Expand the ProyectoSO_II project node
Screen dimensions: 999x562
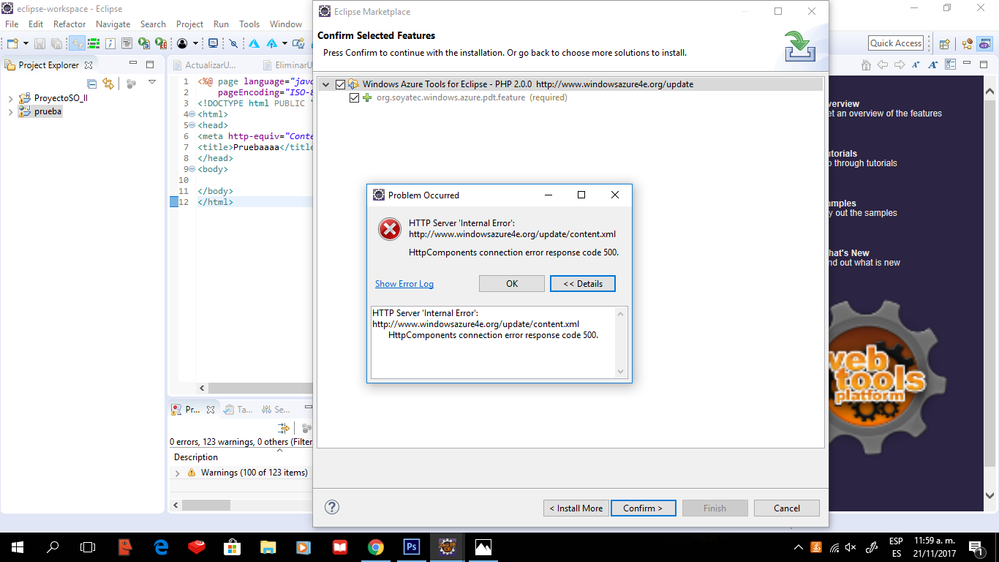[x=10, y=99]
